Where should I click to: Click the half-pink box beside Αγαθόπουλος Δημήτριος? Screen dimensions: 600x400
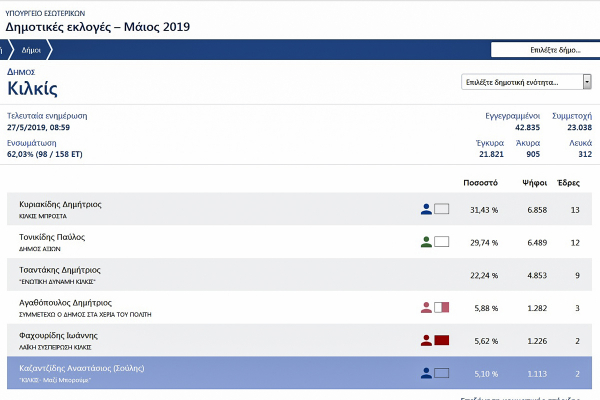442,307
